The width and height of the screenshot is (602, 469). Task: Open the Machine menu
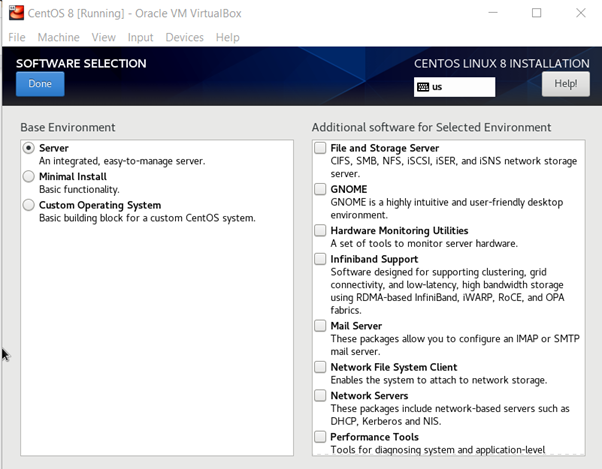[58, 37]
